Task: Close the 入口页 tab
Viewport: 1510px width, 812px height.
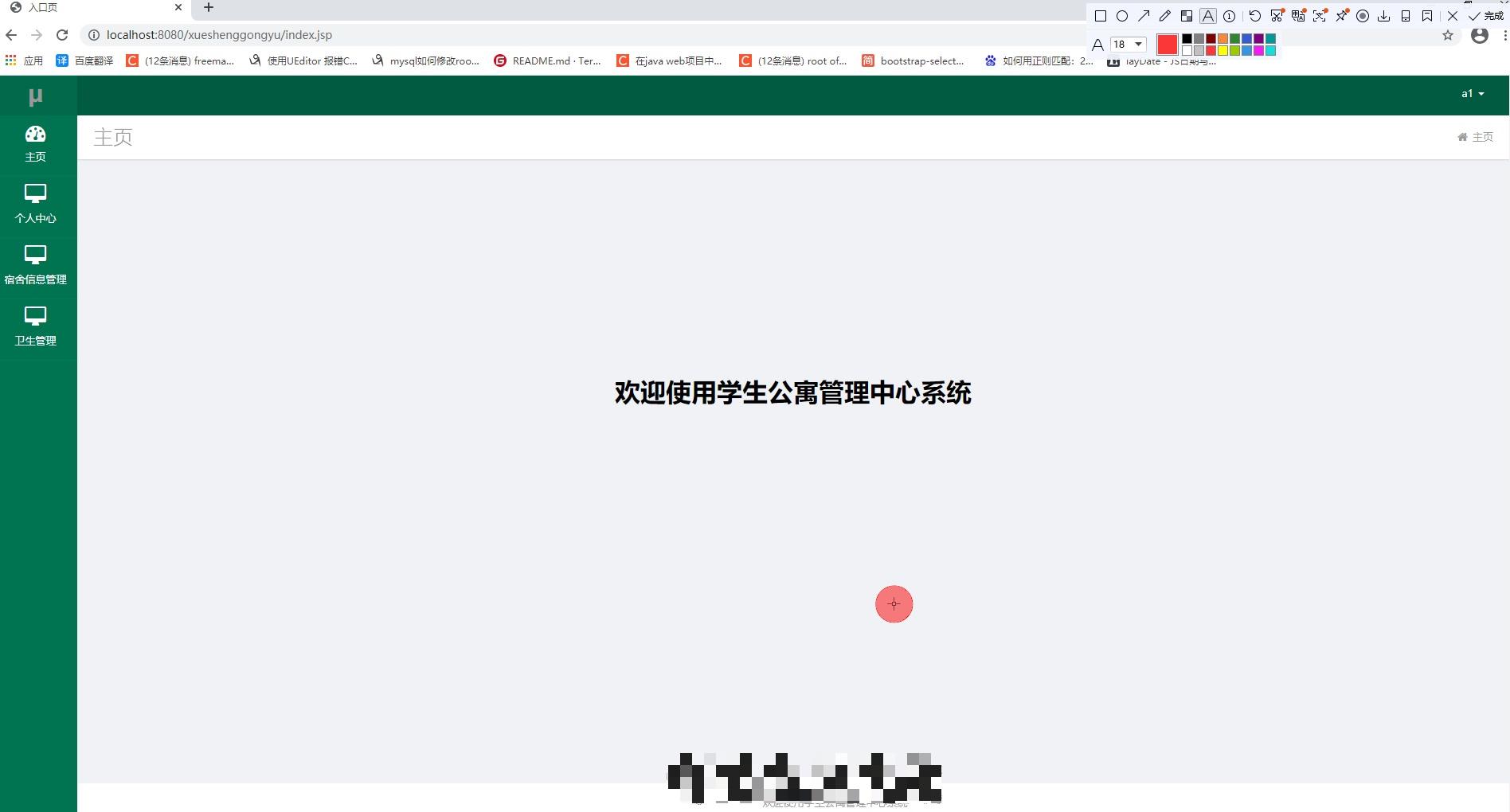Action: [x=178, y=7]
